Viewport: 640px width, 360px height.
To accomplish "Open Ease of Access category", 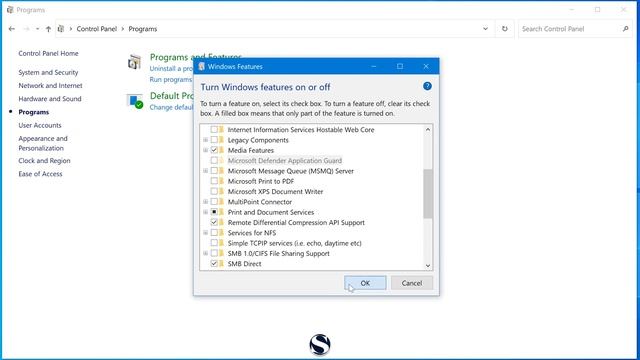I will click(40, 174).
